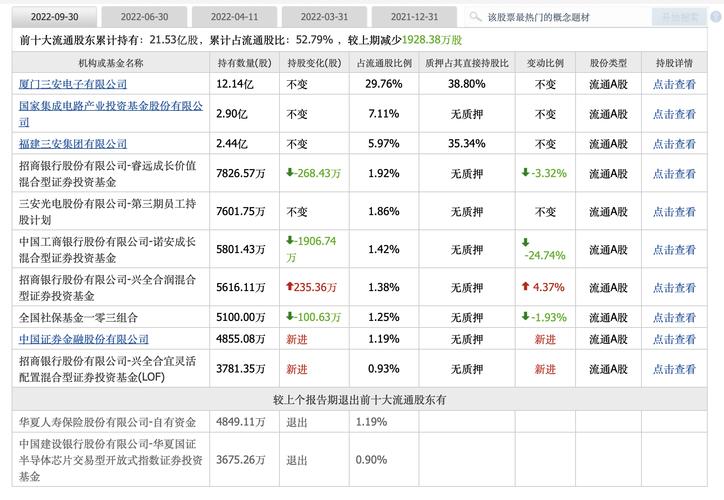This screenshot has height=500, width=724.
Task: Click the 机构或基金名称 column header
Action: point(111,63)
